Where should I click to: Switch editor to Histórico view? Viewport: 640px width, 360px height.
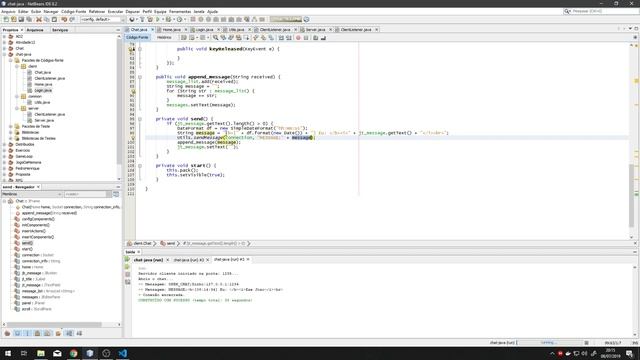164,38
